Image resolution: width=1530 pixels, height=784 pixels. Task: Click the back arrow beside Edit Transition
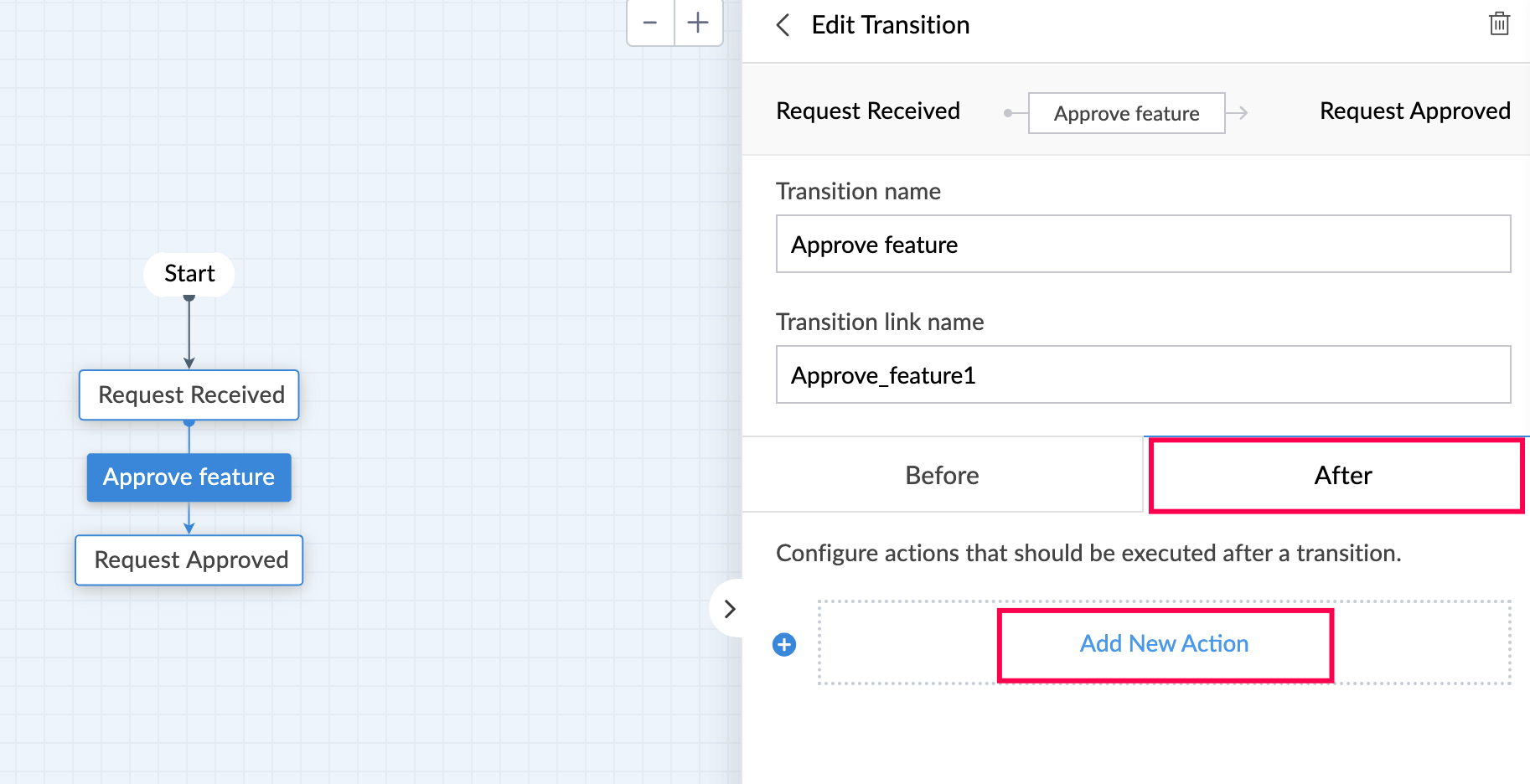click(x=783, y=25)
